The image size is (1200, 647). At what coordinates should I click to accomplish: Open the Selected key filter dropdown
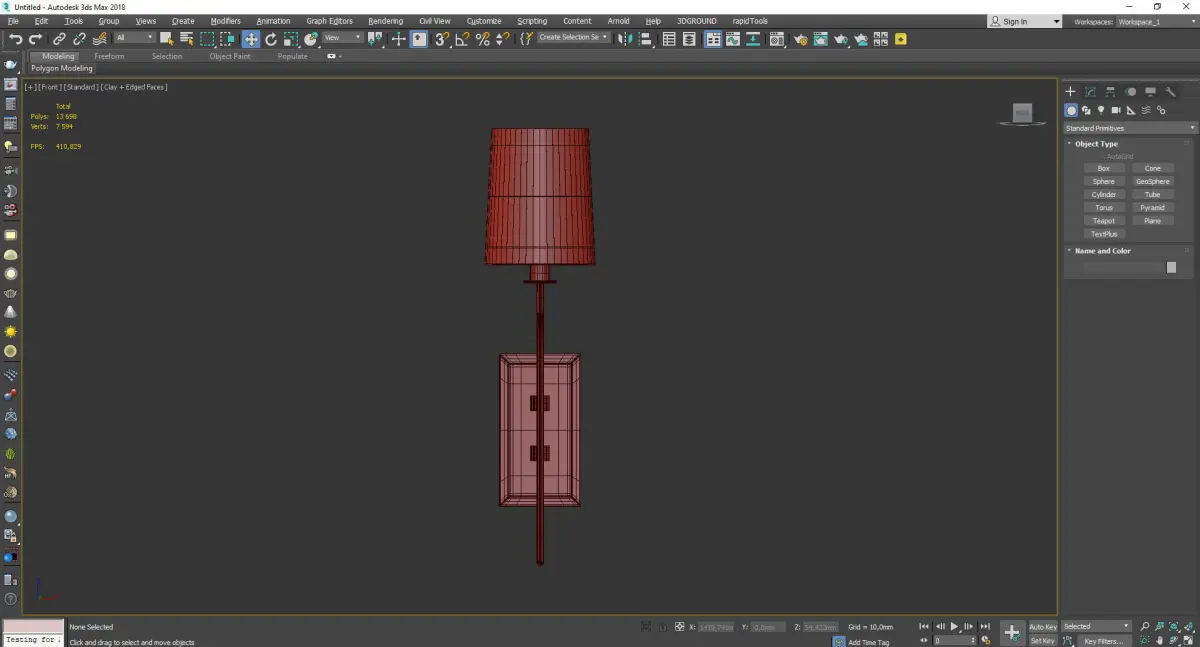1096,626
